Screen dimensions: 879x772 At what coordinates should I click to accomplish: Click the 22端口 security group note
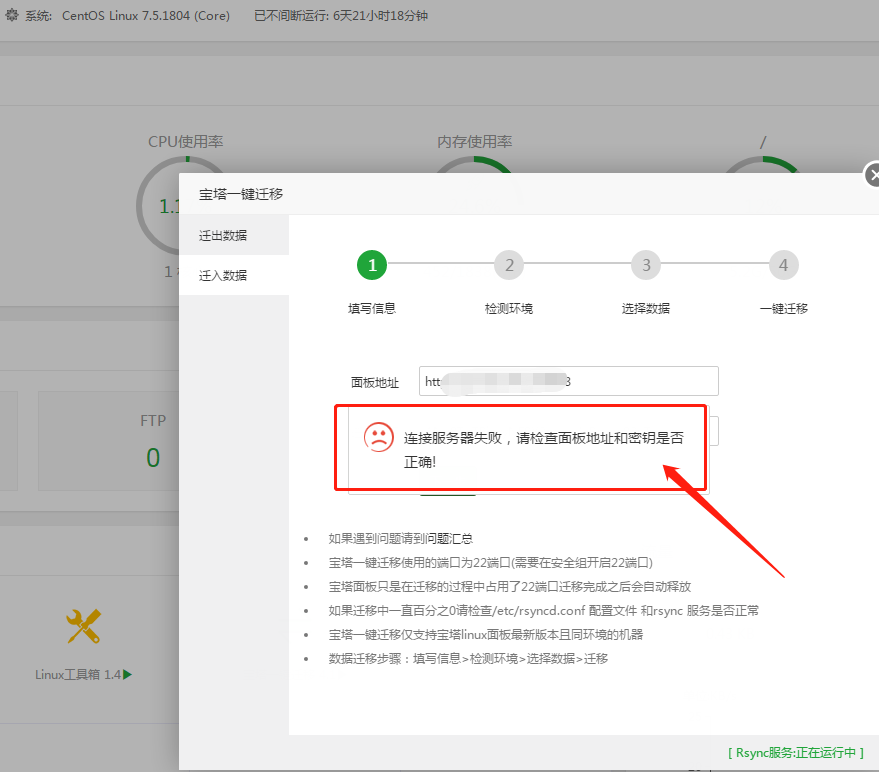coord(491,562)
